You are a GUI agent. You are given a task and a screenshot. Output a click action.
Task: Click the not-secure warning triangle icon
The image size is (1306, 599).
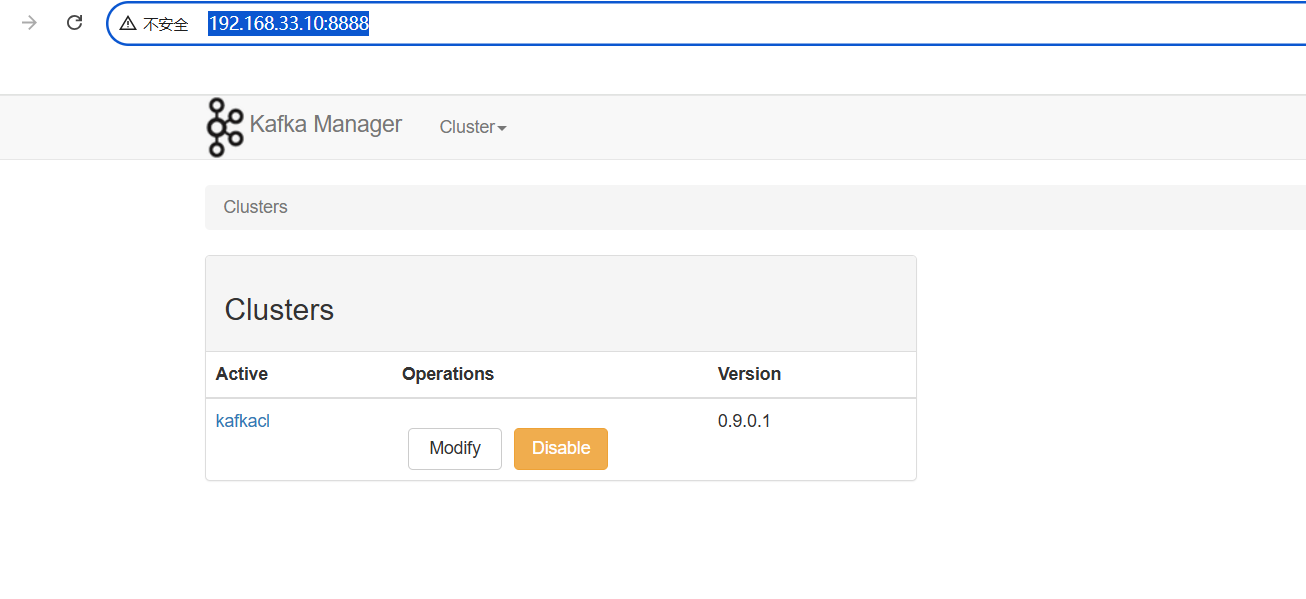(128, 24)
